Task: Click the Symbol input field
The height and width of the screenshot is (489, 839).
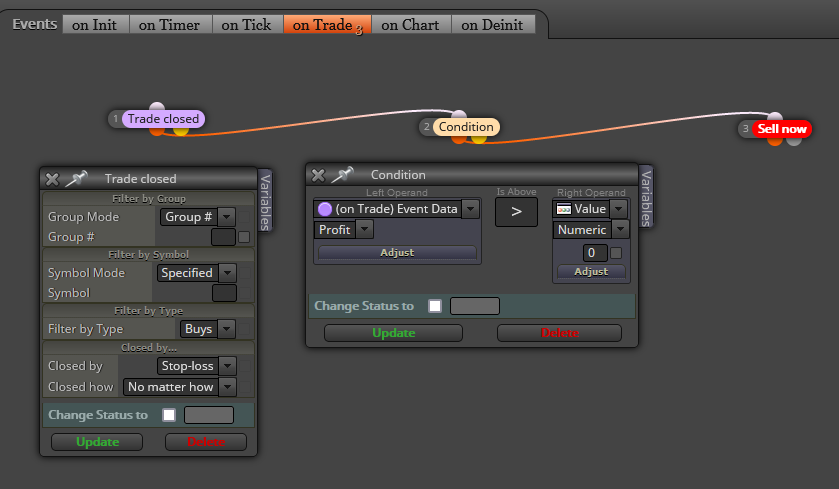Action: 224,293
